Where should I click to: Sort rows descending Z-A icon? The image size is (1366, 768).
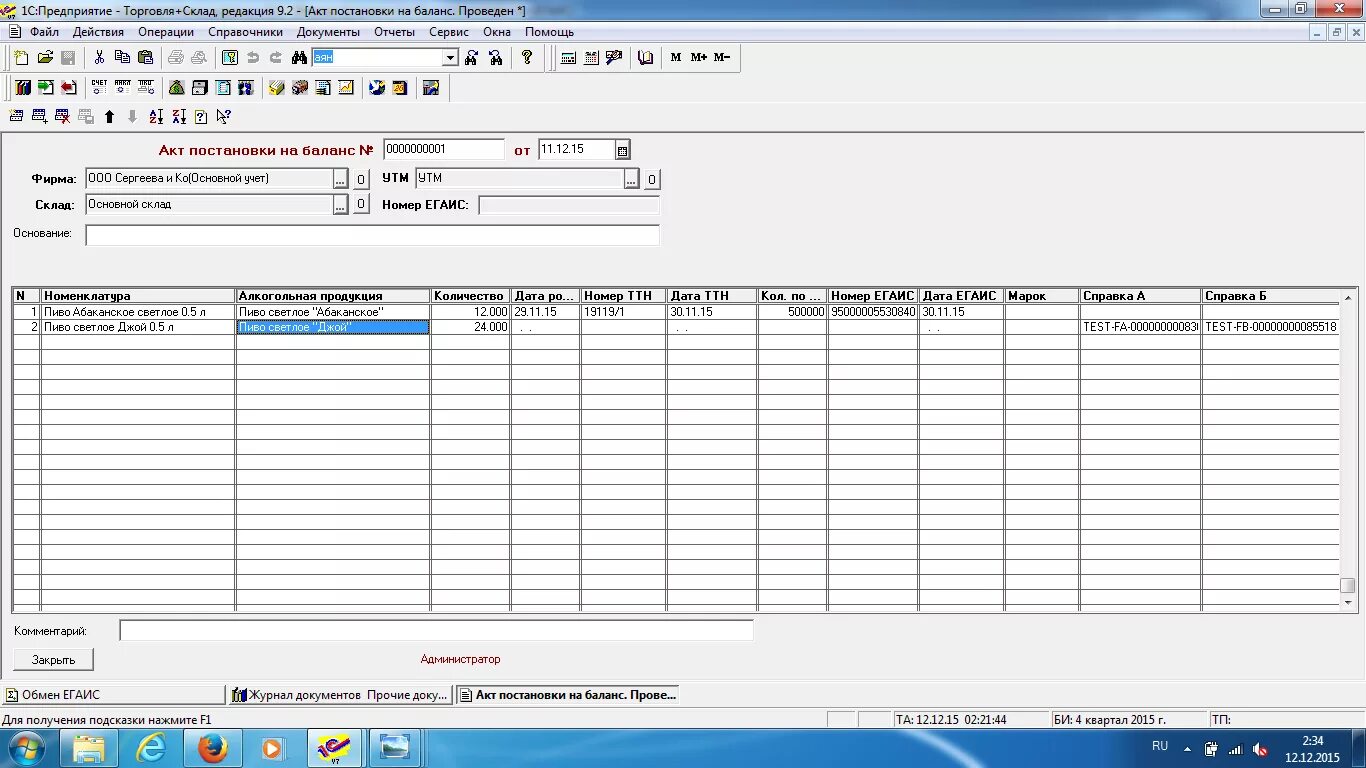coord(179,117)
